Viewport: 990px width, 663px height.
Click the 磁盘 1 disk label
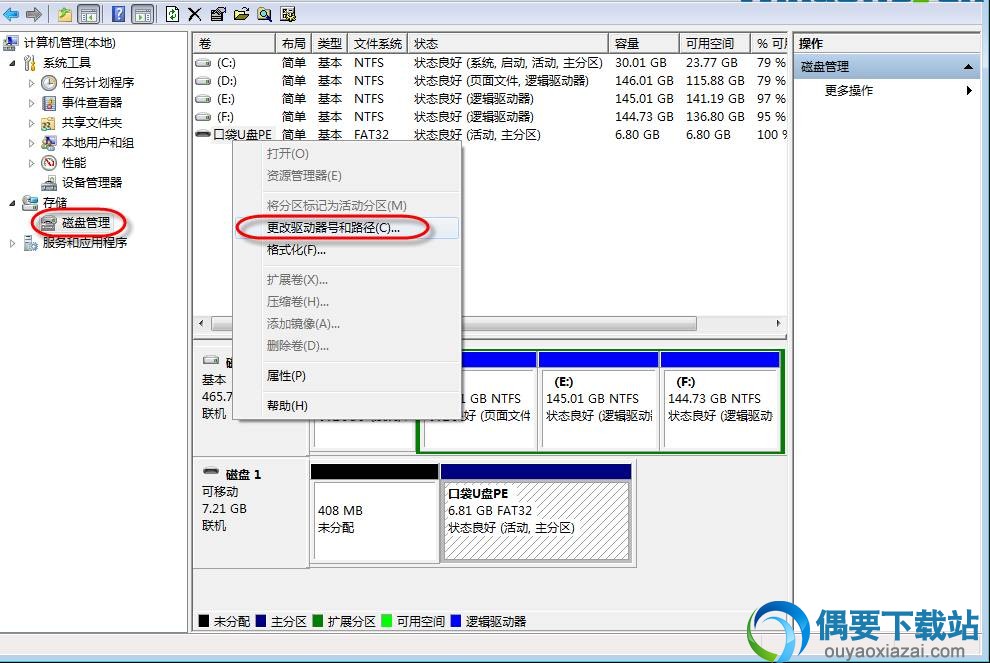(x=243, y=474)
